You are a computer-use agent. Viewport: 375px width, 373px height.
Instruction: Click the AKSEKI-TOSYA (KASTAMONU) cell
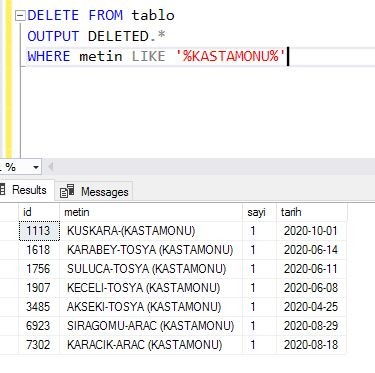click(151, 307)
